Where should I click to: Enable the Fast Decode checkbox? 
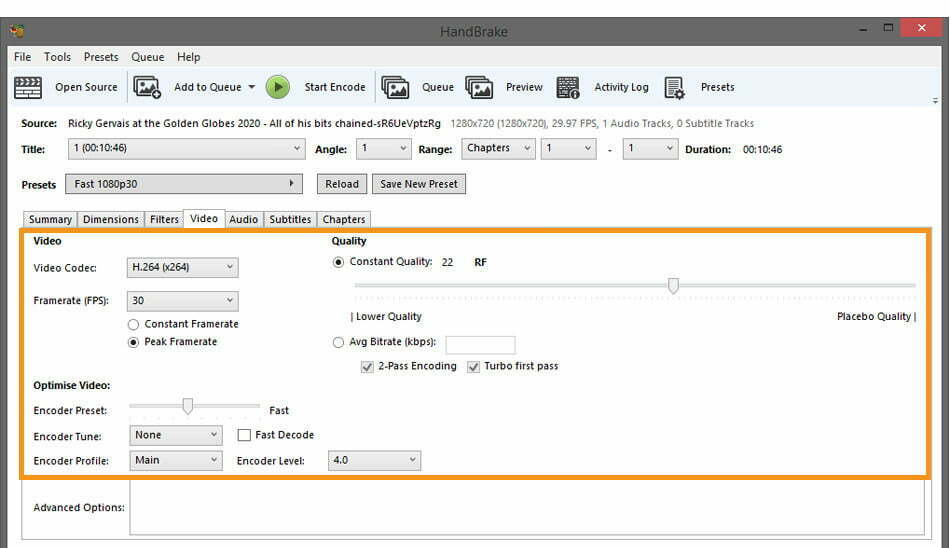[x=244, y=435]
